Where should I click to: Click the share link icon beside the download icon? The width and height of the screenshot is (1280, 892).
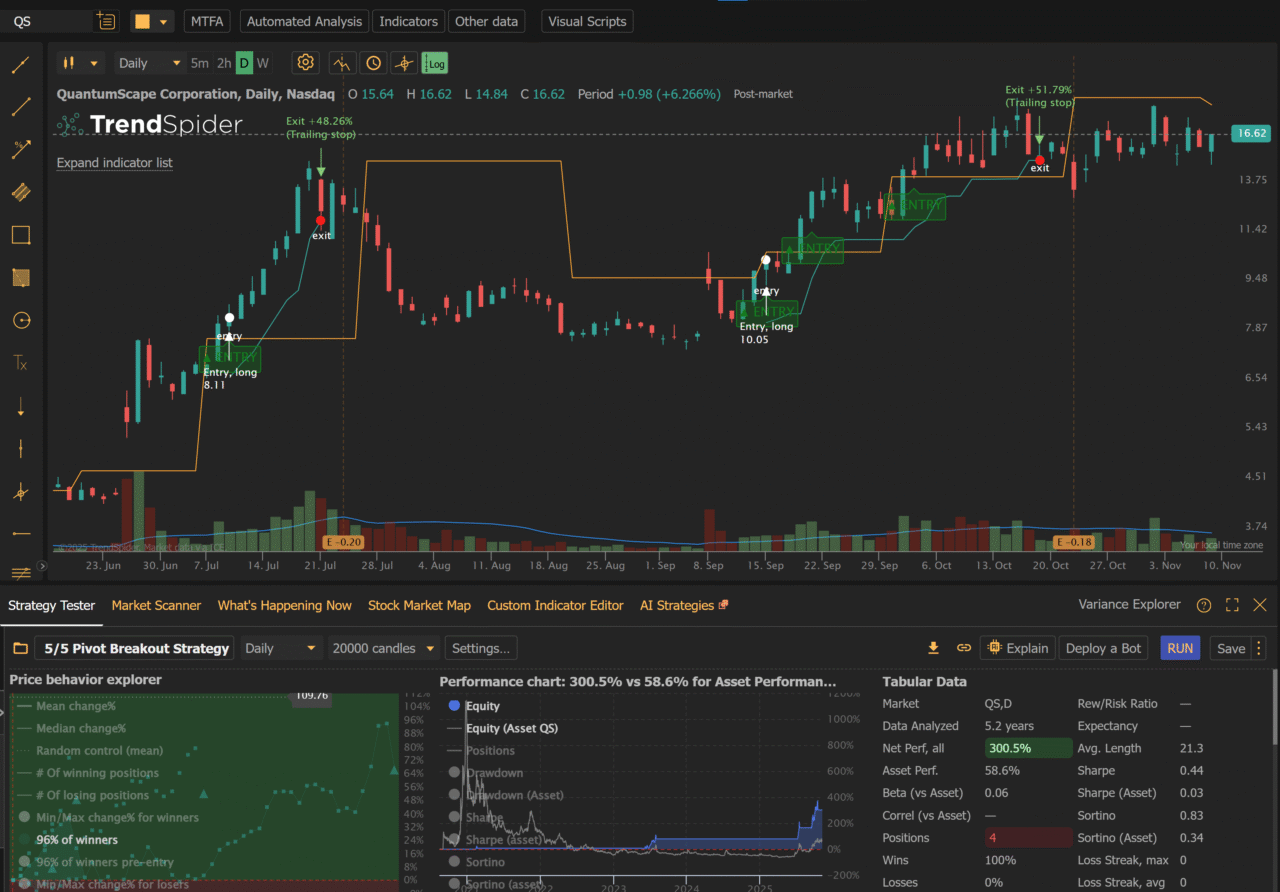point(963,648)
